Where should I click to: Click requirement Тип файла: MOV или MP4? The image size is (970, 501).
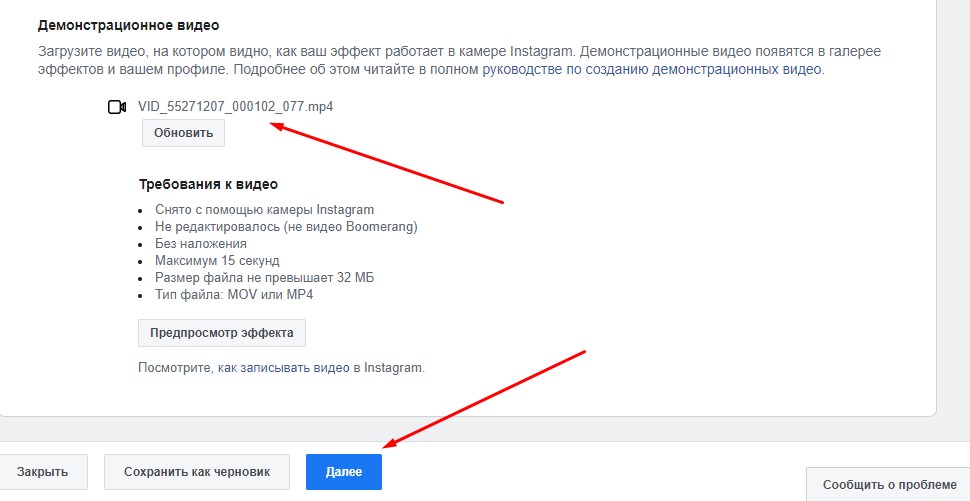pyautogui.click(x=240, y=294)
